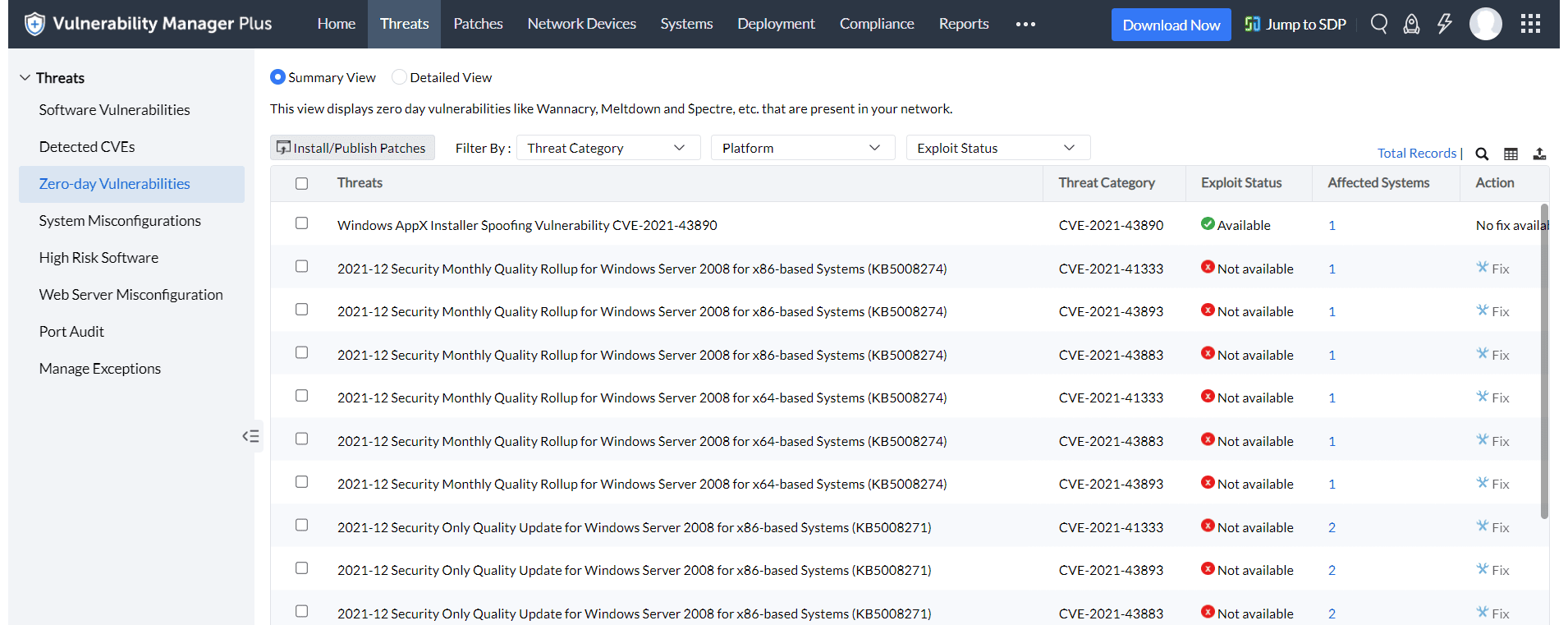
Task: Tick checkbox for Windows AppX Installer Spoofing row
Action: 302,223
